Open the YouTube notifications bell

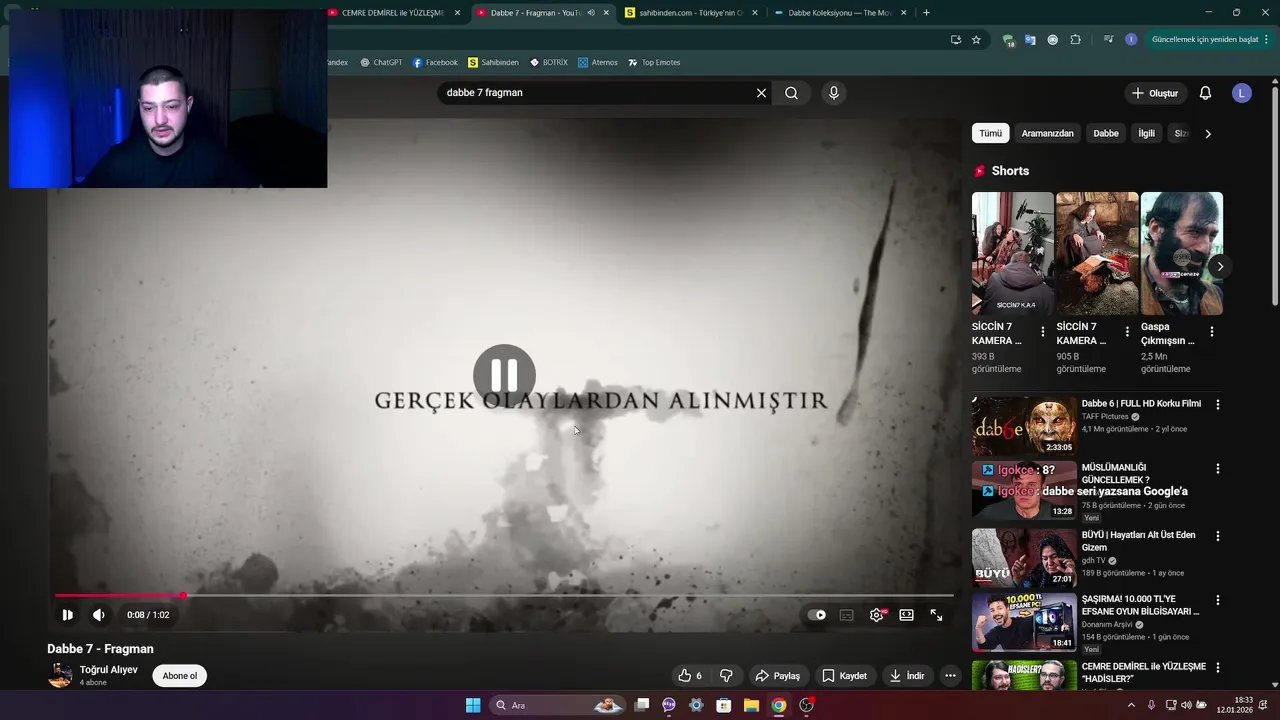(1205, 93)
